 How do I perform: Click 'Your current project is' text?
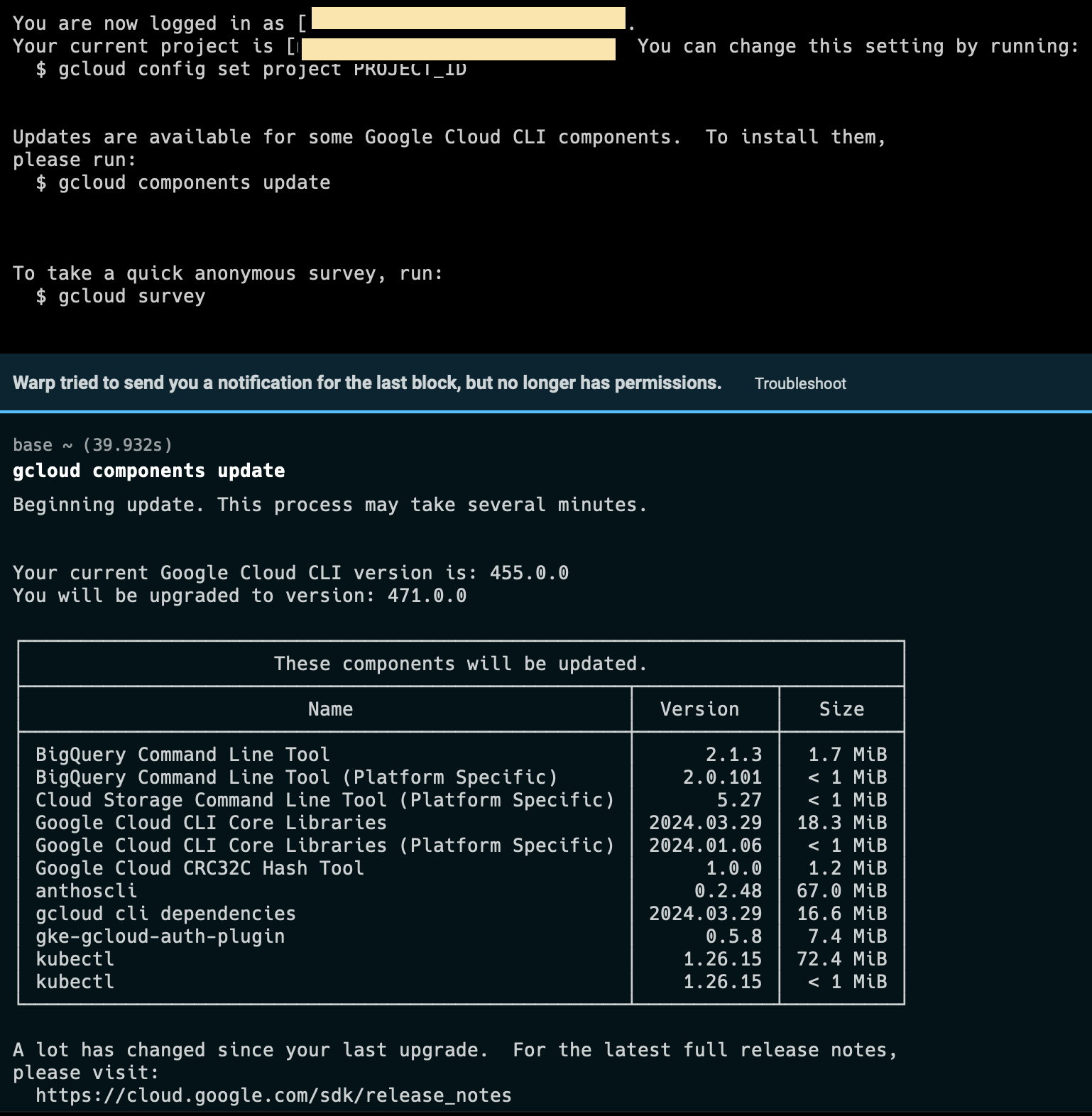(x=143, y=47)
